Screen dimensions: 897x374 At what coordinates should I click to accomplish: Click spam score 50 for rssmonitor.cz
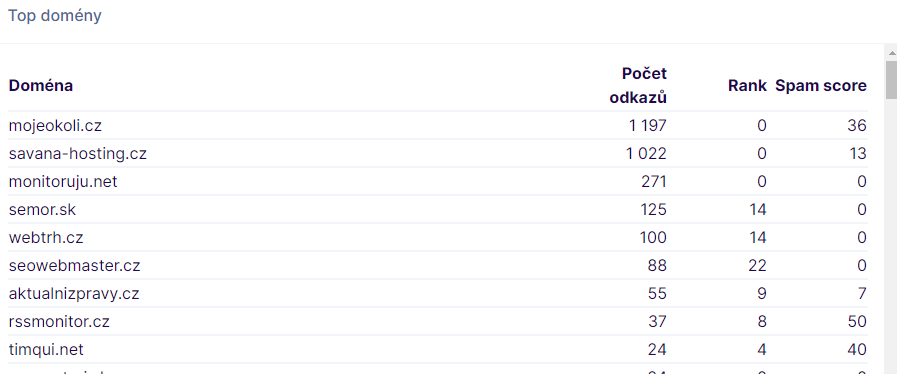pyautogui.click(x=858, y=322)
